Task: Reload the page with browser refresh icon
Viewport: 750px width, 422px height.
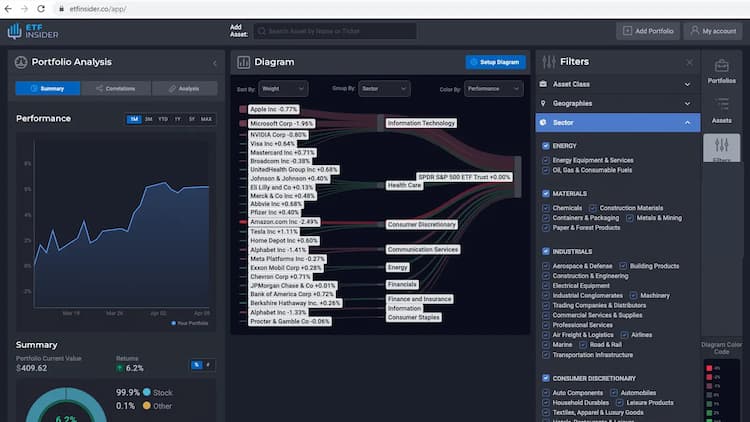Action: (41, 9)
